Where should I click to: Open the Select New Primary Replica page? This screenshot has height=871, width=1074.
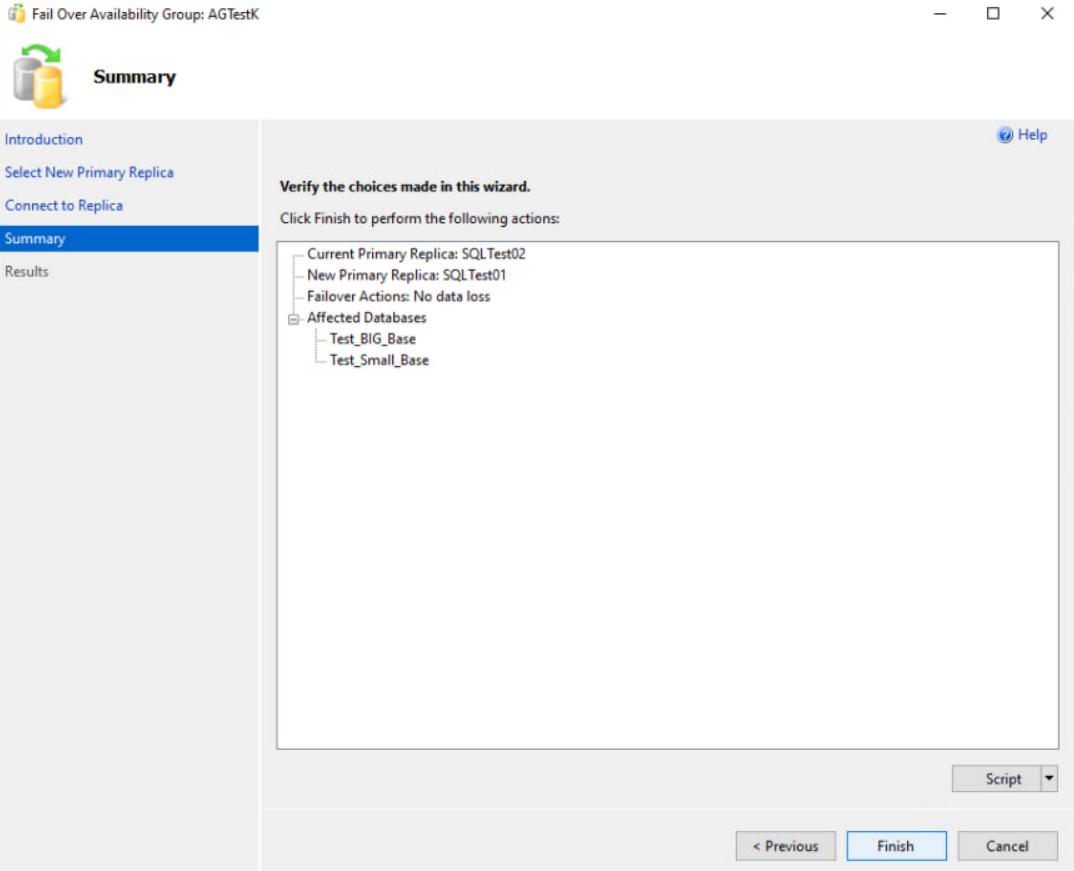coord(89,172)
